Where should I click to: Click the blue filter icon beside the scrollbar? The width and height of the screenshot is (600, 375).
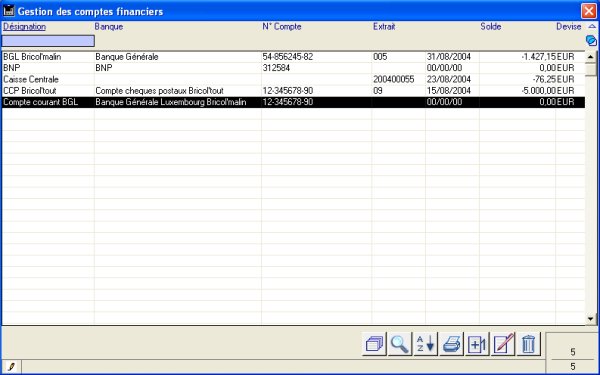coord(591,41)
